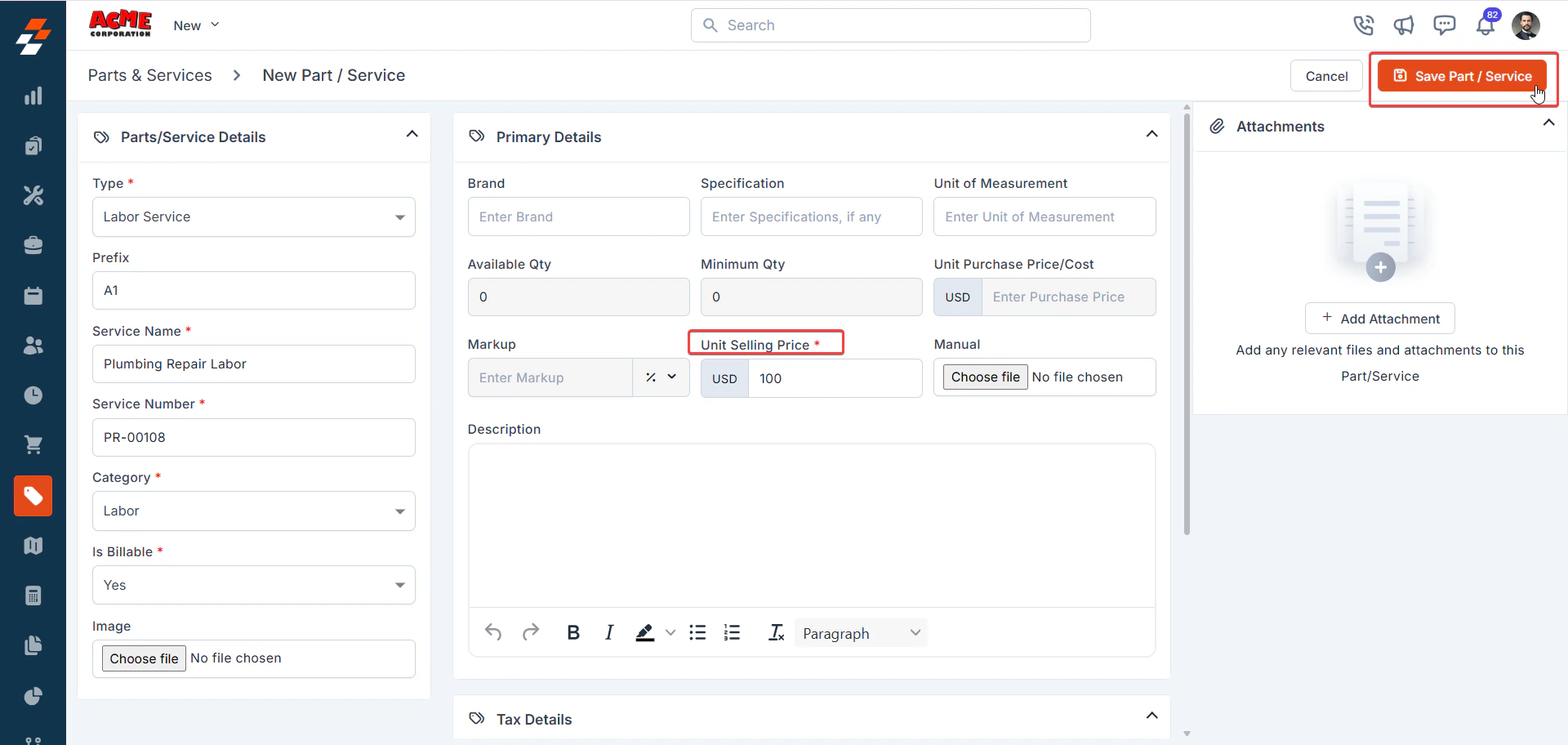This screenshot has height=745, width=1568.
Task: Click the Enter Markup field
Action: click(550, 377)
